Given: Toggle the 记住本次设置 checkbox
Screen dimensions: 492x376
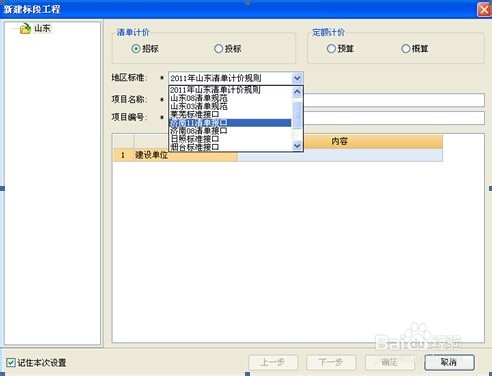Looking at the screenshot, I should click(11, 362).
